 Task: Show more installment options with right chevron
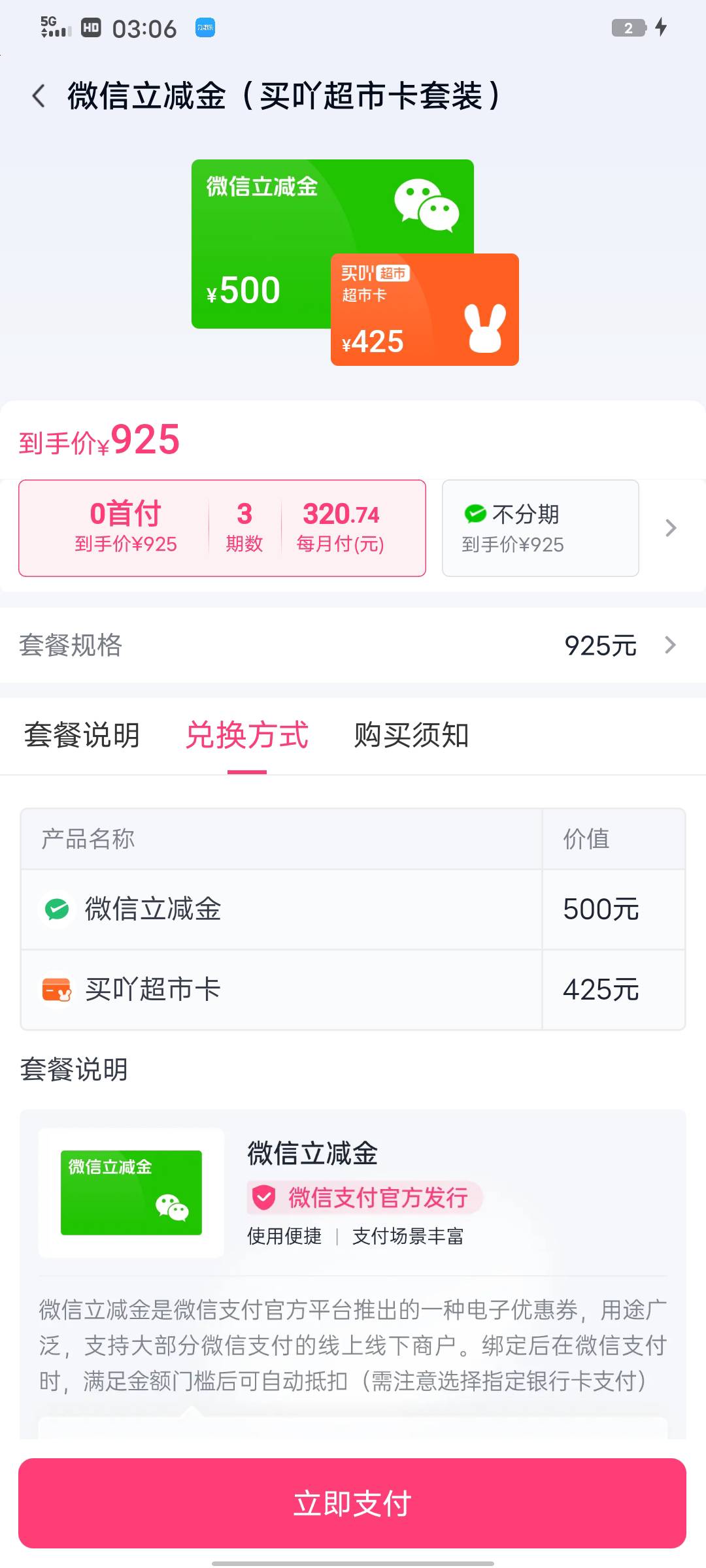(670, 528)
